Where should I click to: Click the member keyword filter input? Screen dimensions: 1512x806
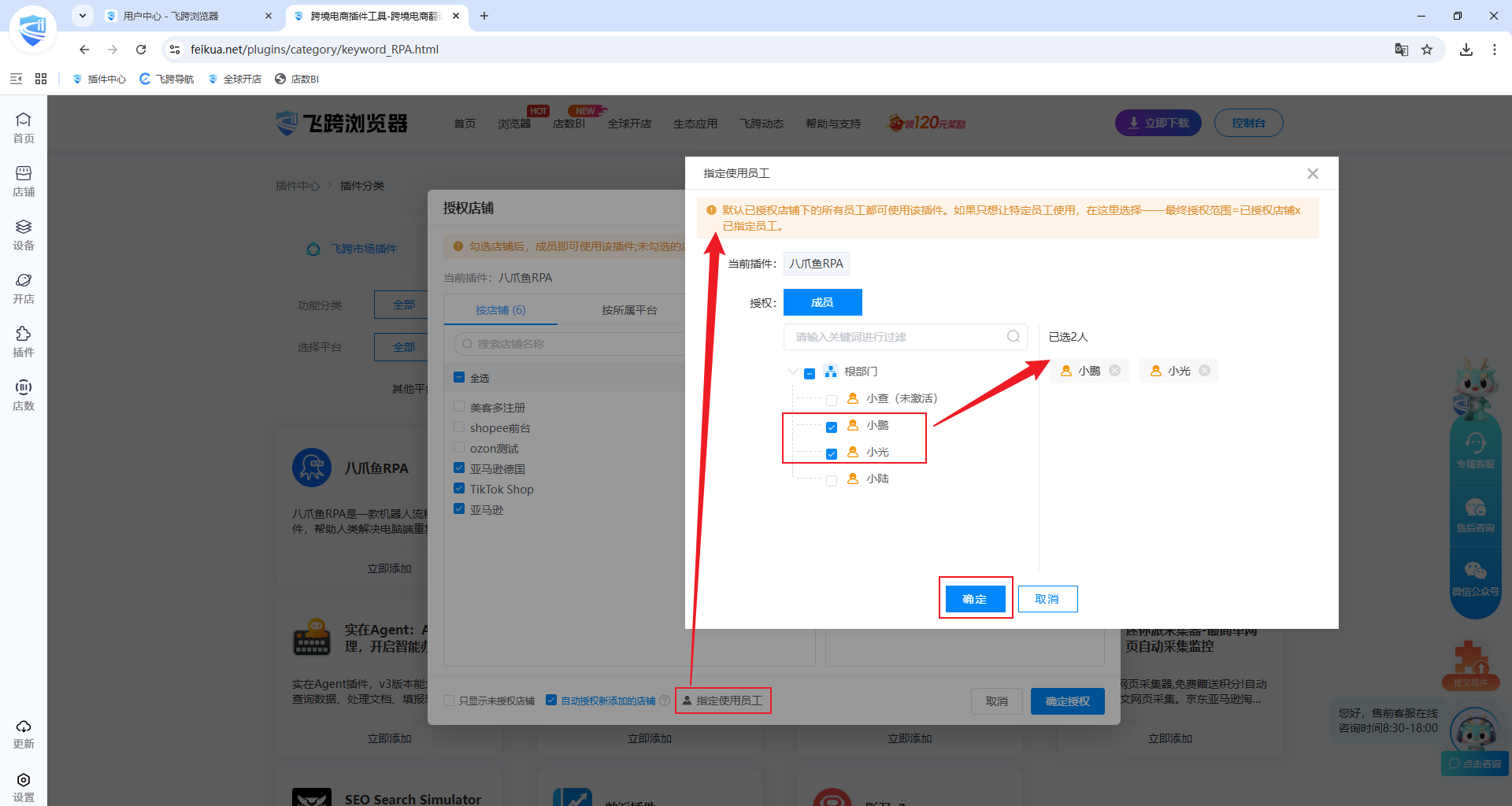tap(906, 337)
